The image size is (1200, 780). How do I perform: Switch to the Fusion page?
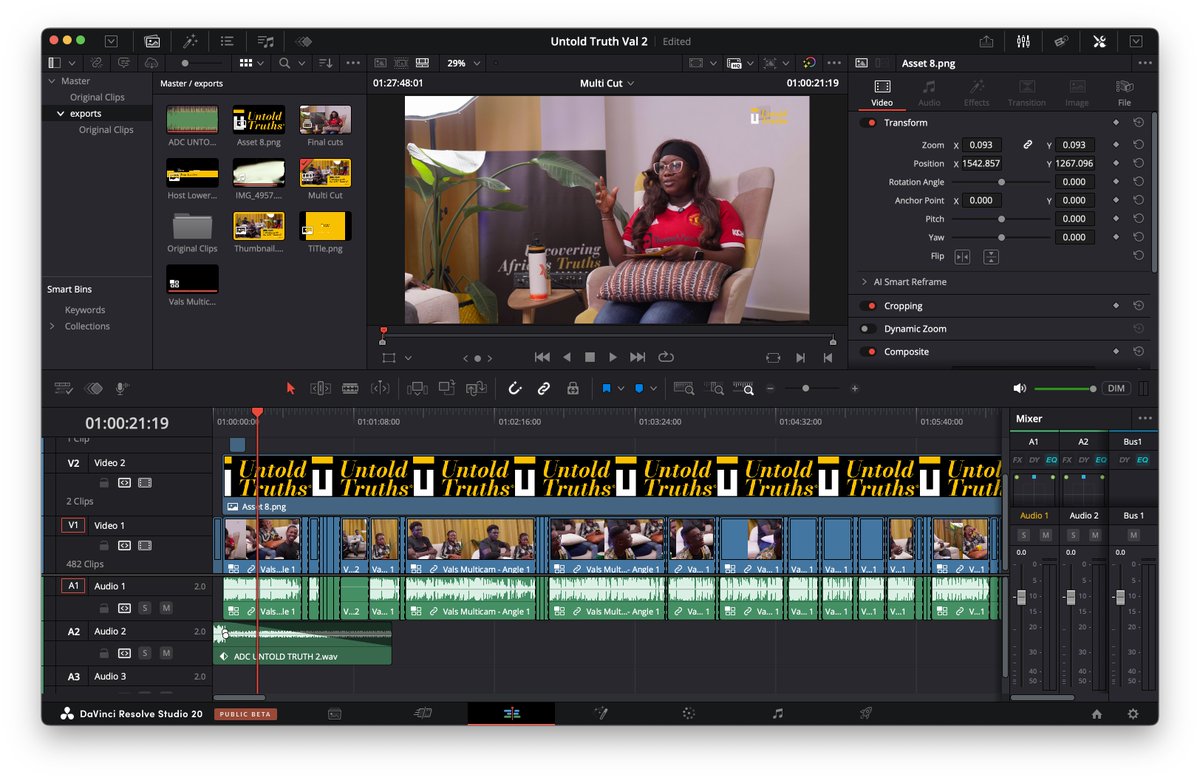[600, 713]
